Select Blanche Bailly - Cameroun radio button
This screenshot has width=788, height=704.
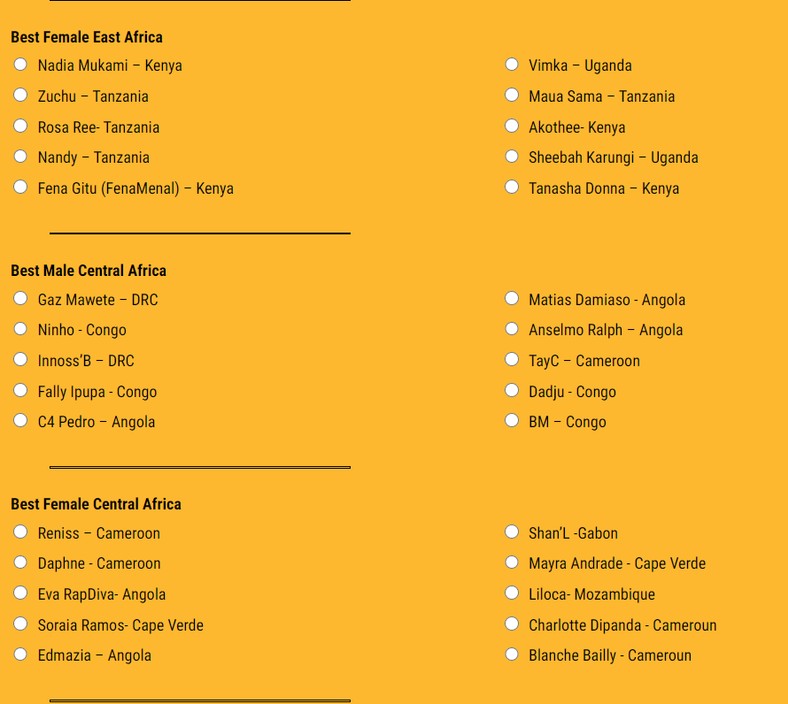click(x=511, y=654)
